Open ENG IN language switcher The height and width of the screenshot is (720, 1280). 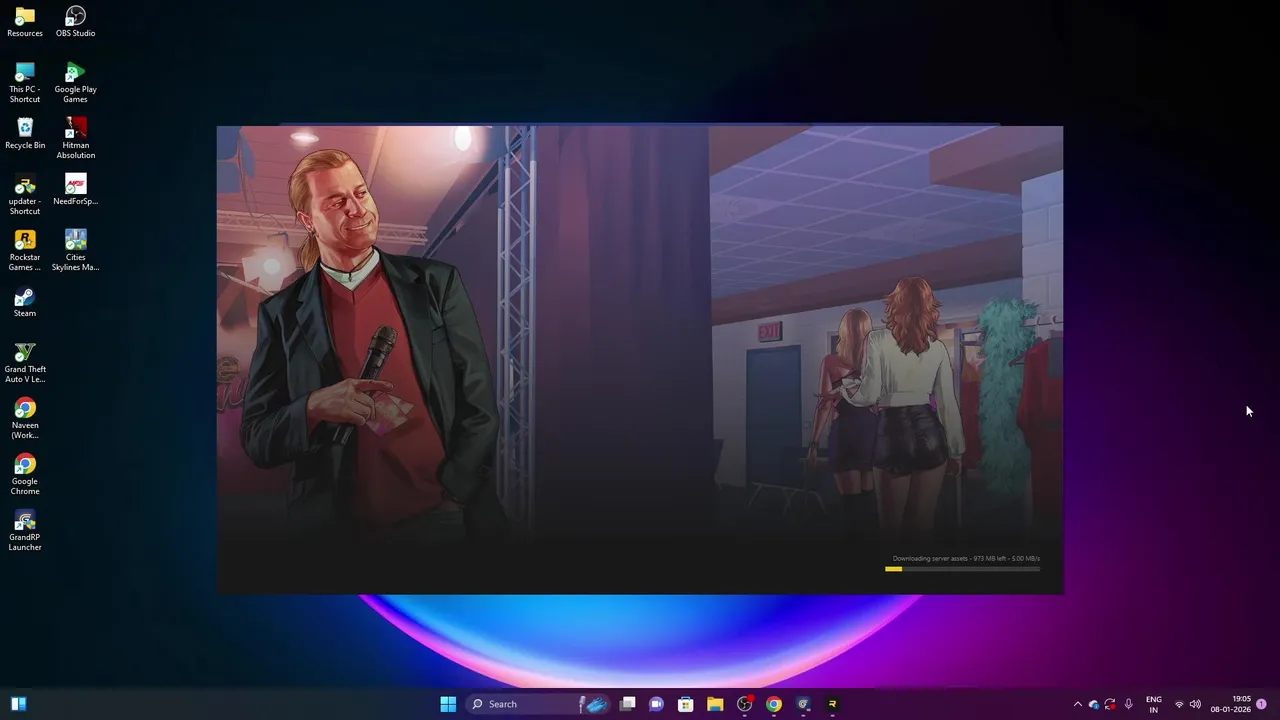point(1153,704)
